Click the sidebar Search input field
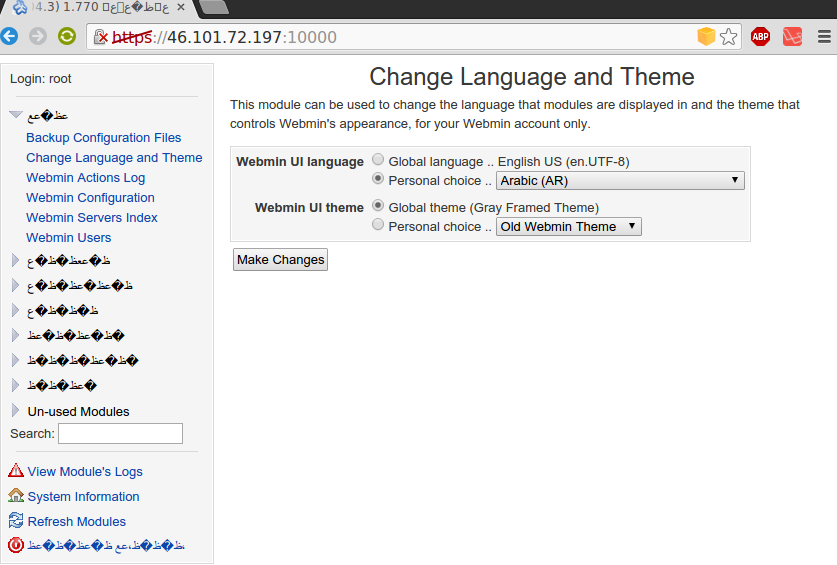837x565 pixels. point(121,433)
